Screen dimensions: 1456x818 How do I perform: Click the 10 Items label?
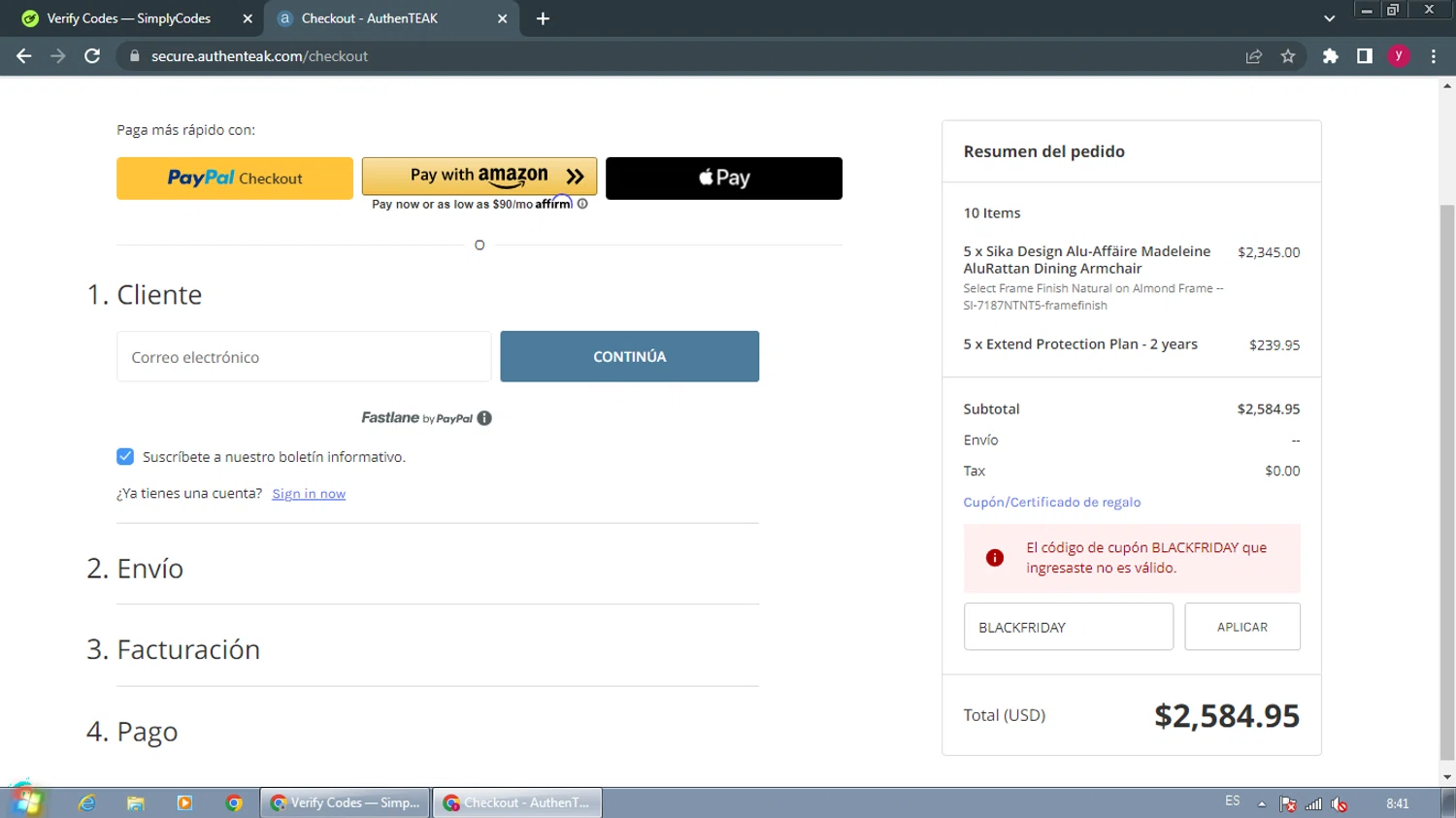(x=992, y=213)
